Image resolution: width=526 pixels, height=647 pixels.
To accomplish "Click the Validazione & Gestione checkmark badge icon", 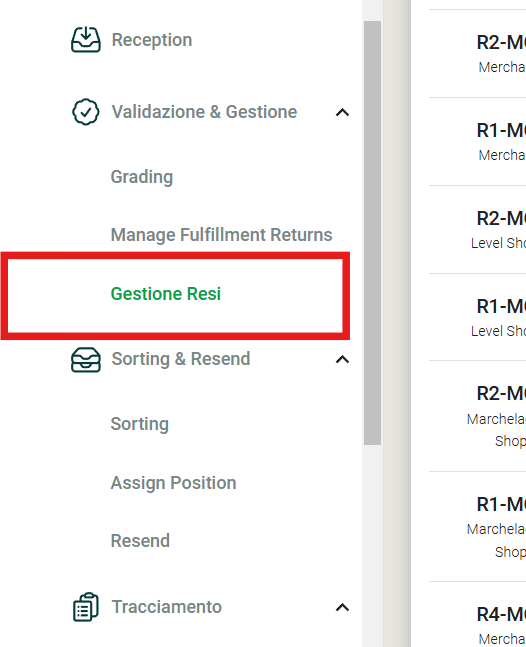I will tap(86, 112).
